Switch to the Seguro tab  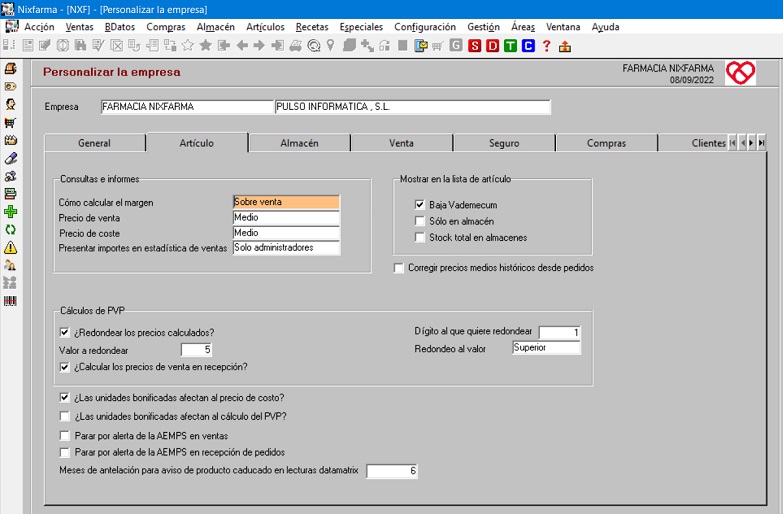(x=504, y=143)
